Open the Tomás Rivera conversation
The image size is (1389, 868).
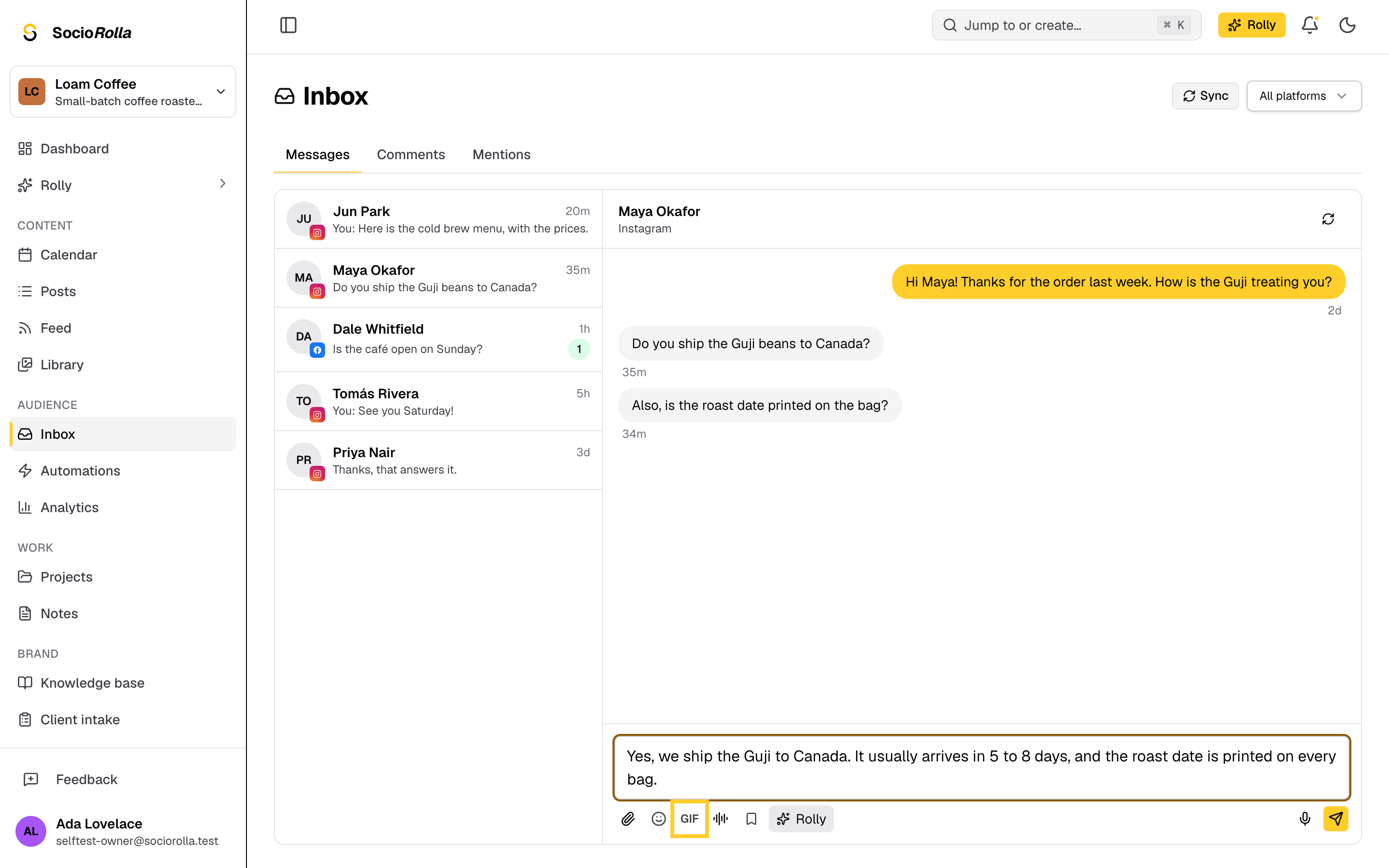438,402
